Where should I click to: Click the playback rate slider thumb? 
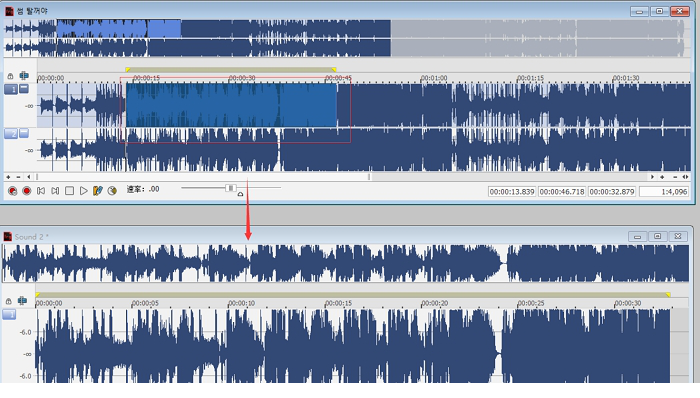click(230, 188)
